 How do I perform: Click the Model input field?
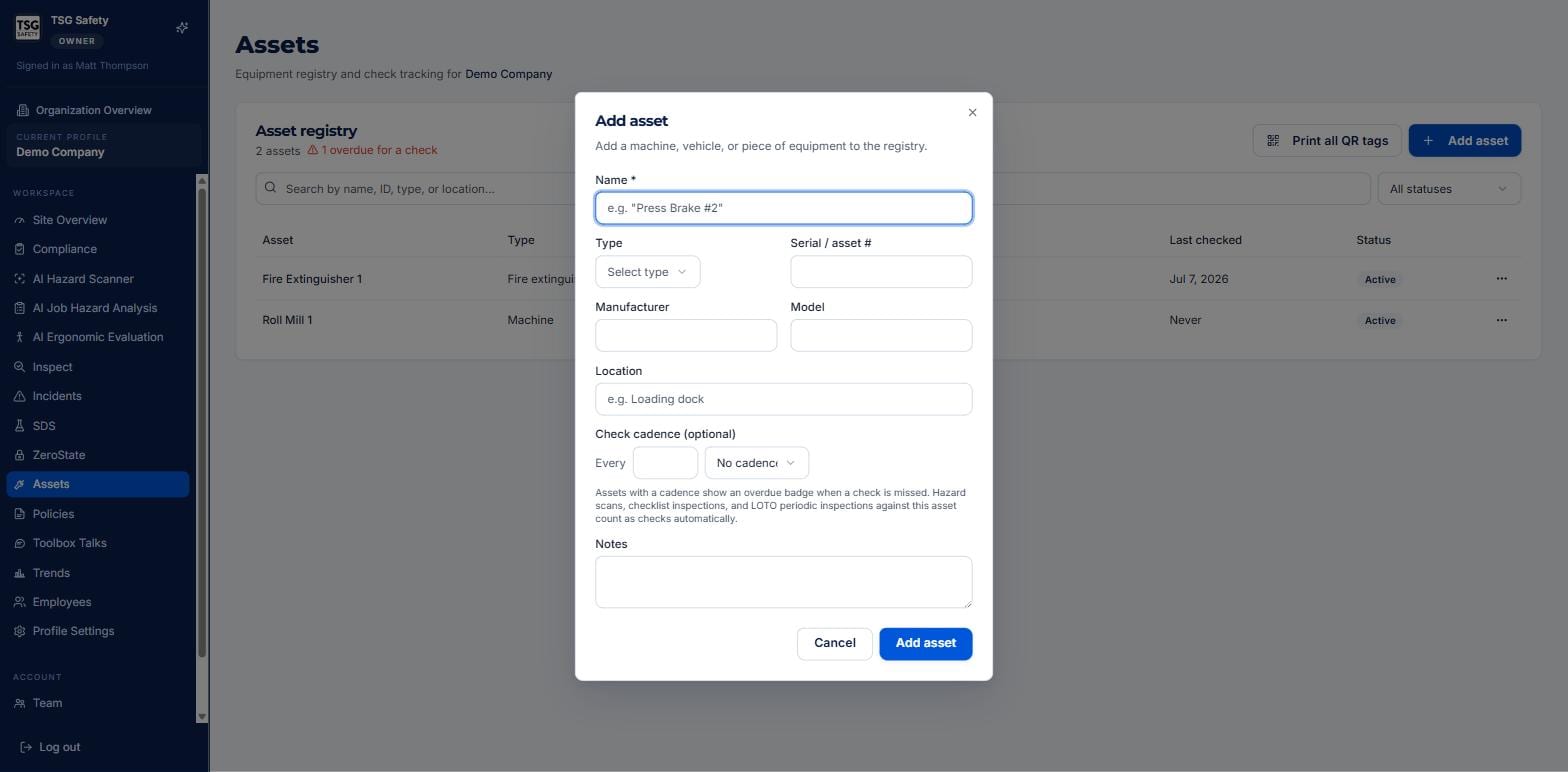tap(881, 336)
